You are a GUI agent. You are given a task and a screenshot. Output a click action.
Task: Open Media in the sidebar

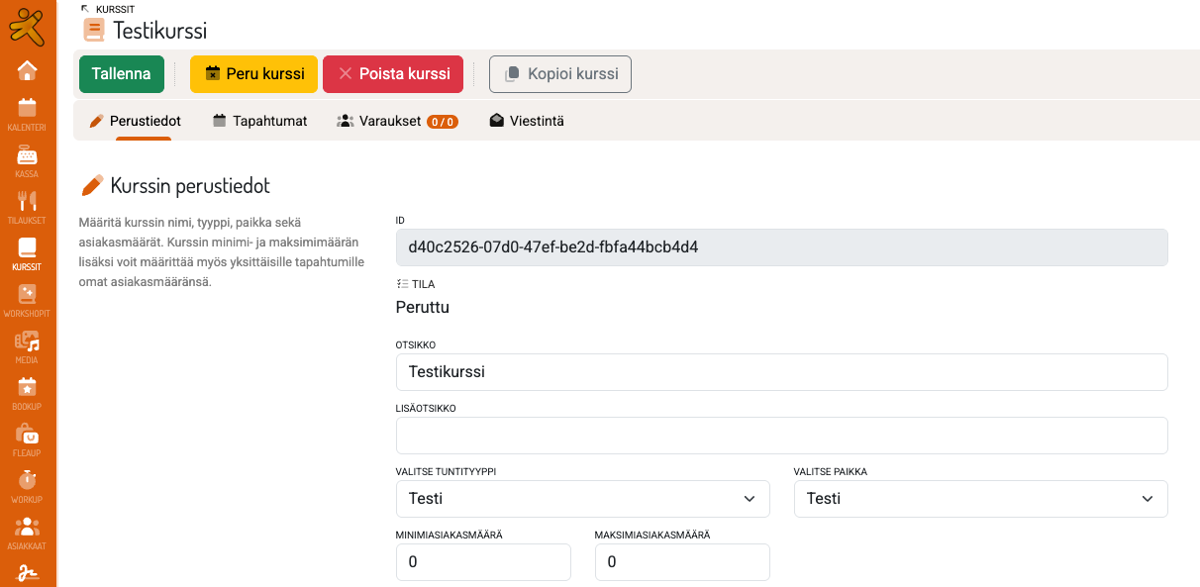point(27,347)
